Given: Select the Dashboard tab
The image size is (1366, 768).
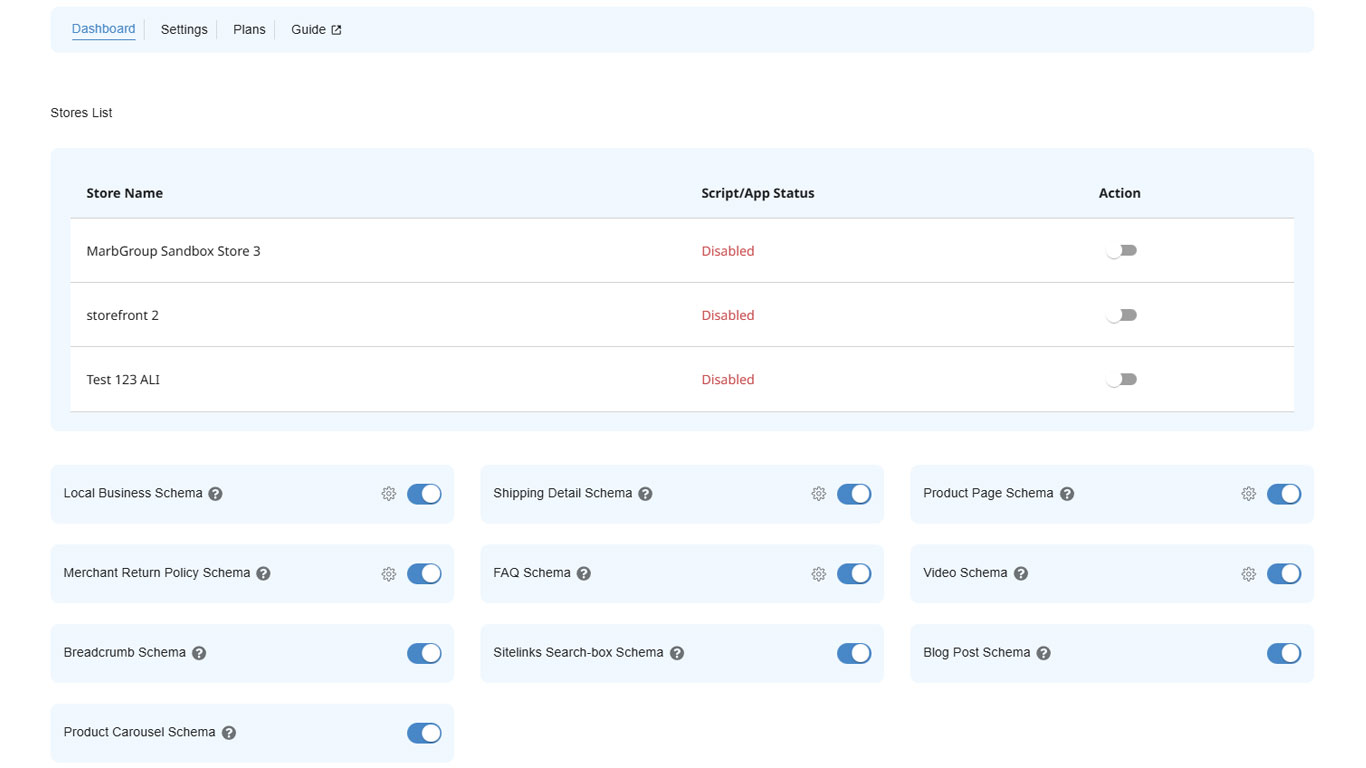Looking at the screenshot, I should point(103,29).
